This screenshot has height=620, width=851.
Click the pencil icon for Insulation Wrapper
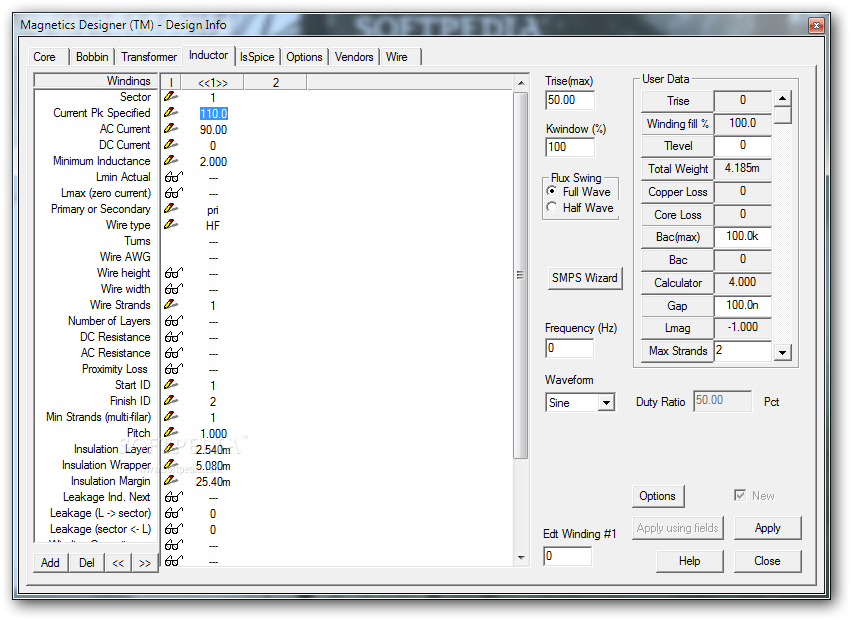pyautogui.click(x=171, y=465)
